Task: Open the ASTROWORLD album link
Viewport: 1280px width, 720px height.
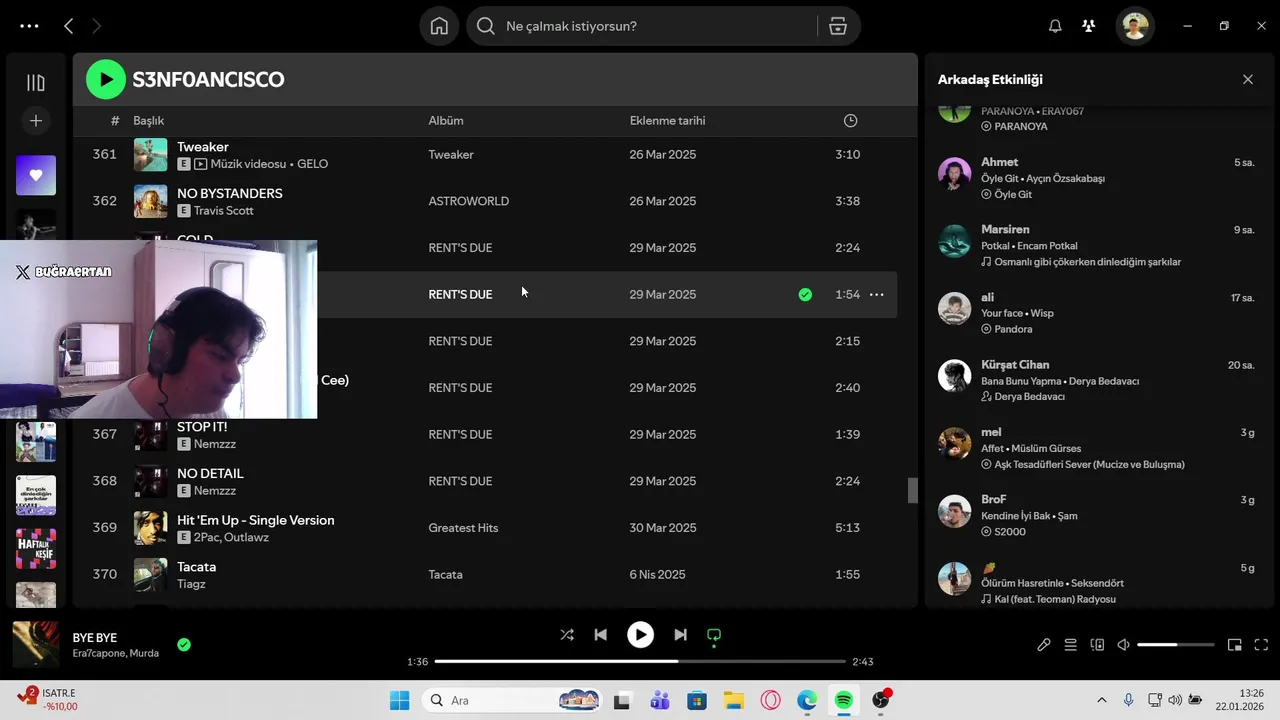Action: tap(469, 201)
